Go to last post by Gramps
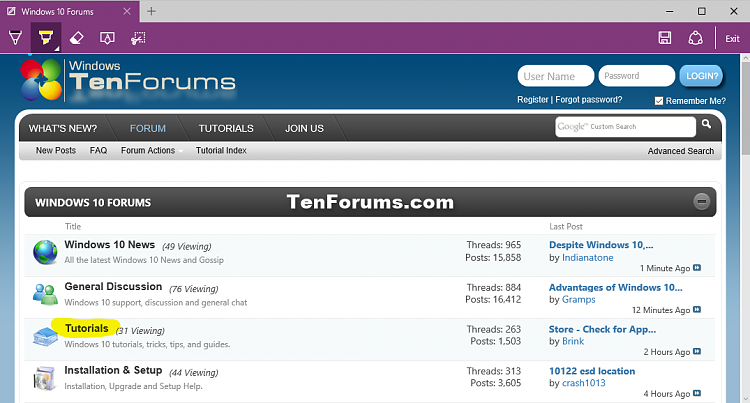The image size is (750, 403). coord(697,310)
